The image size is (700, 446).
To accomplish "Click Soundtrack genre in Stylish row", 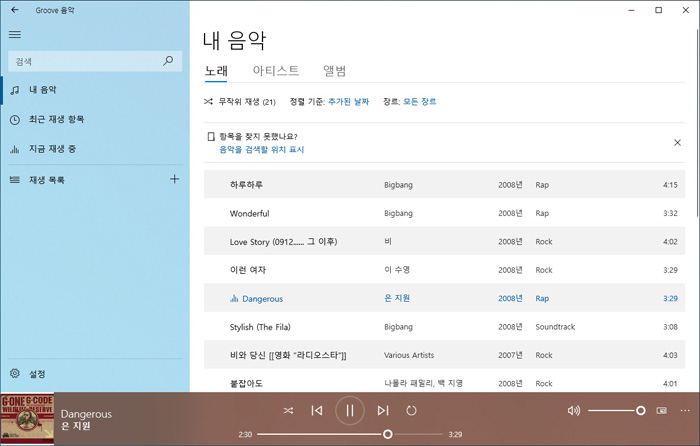I will (555, 327).
